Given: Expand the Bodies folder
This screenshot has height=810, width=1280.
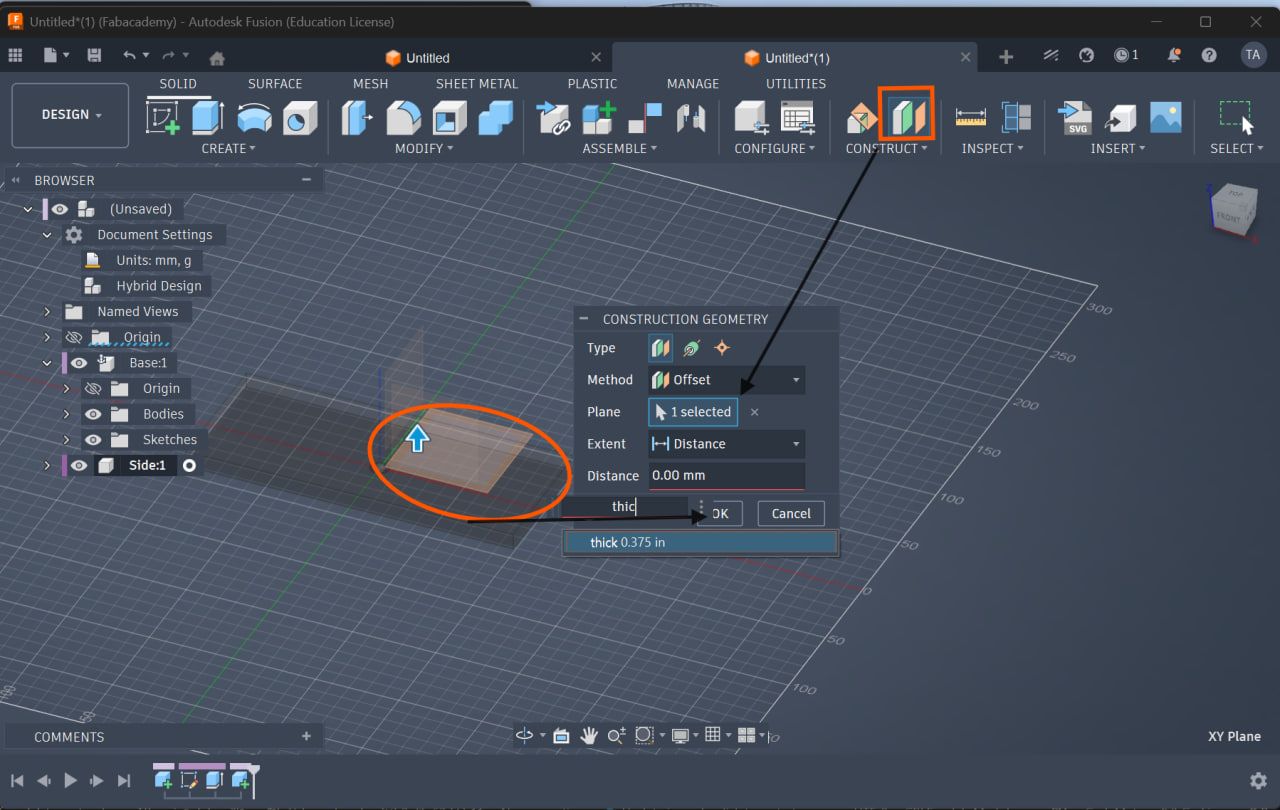Looking at the screenshot, I should (66, 414).
